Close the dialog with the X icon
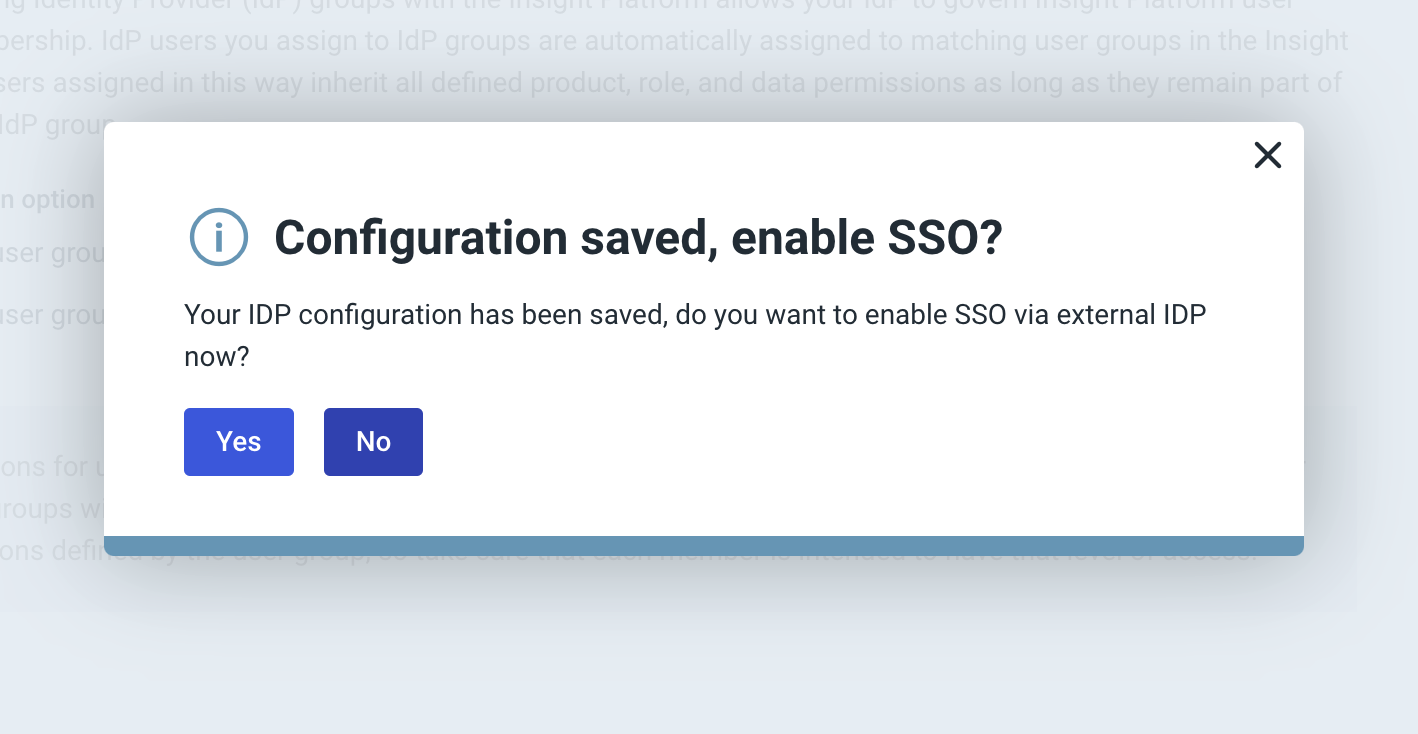Viewport: 1418px width, 734px height. (x=1267, y=155)
